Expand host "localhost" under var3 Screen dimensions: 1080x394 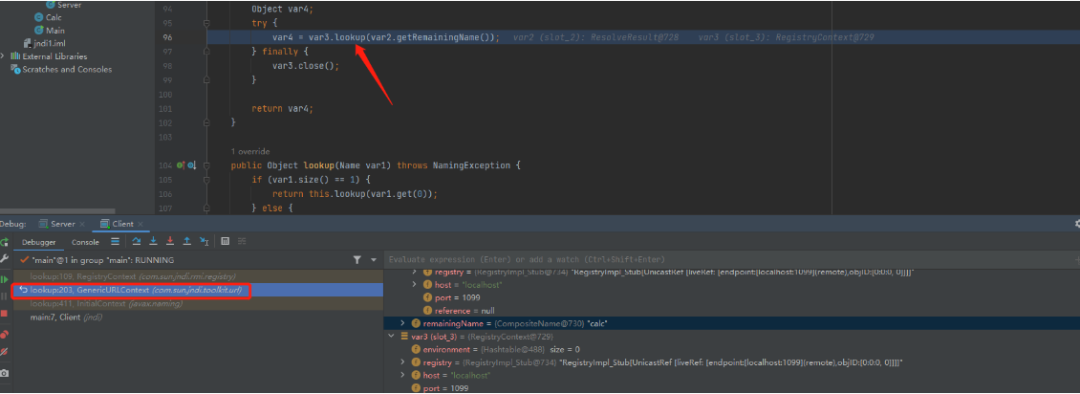point(403,375)
